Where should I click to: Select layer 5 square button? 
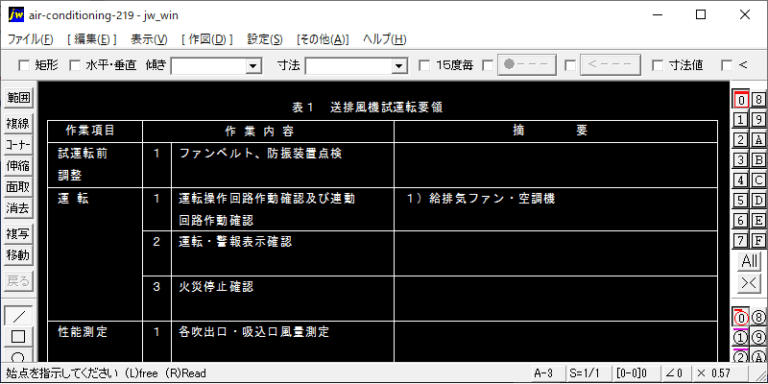coord(741,200)
